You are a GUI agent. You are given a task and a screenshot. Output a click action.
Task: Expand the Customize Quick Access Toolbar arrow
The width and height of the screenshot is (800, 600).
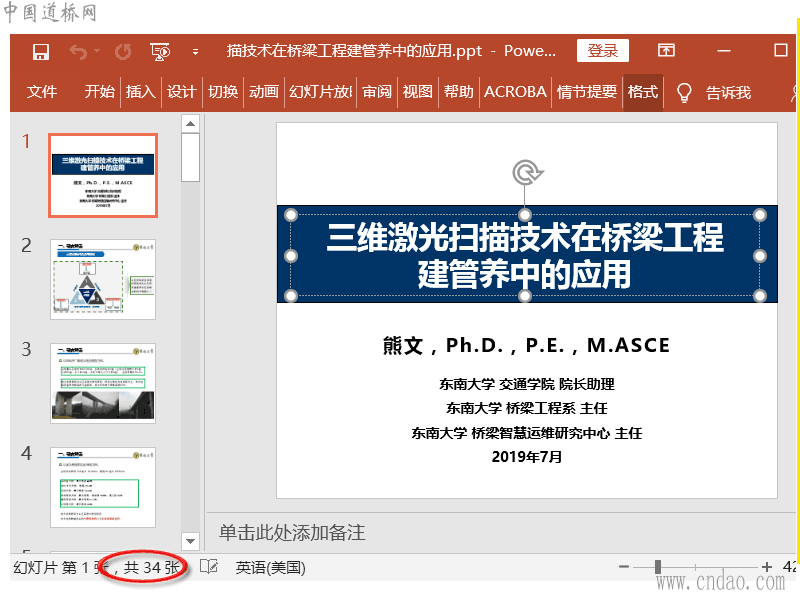click(x=195, y=52)
